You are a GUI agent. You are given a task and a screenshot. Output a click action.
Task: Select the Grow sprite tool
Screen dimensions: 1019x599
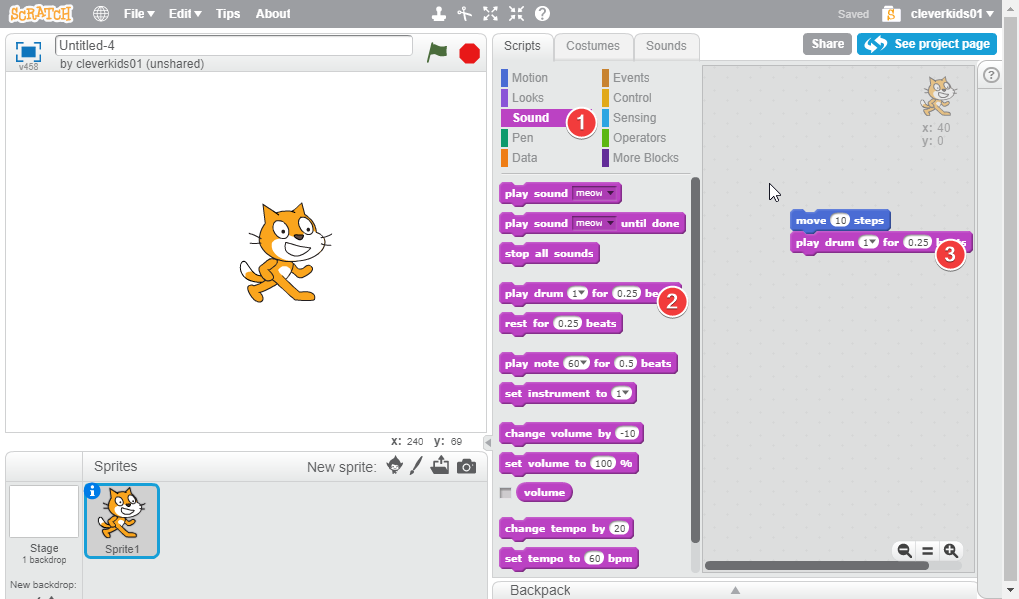pos(491,14)
